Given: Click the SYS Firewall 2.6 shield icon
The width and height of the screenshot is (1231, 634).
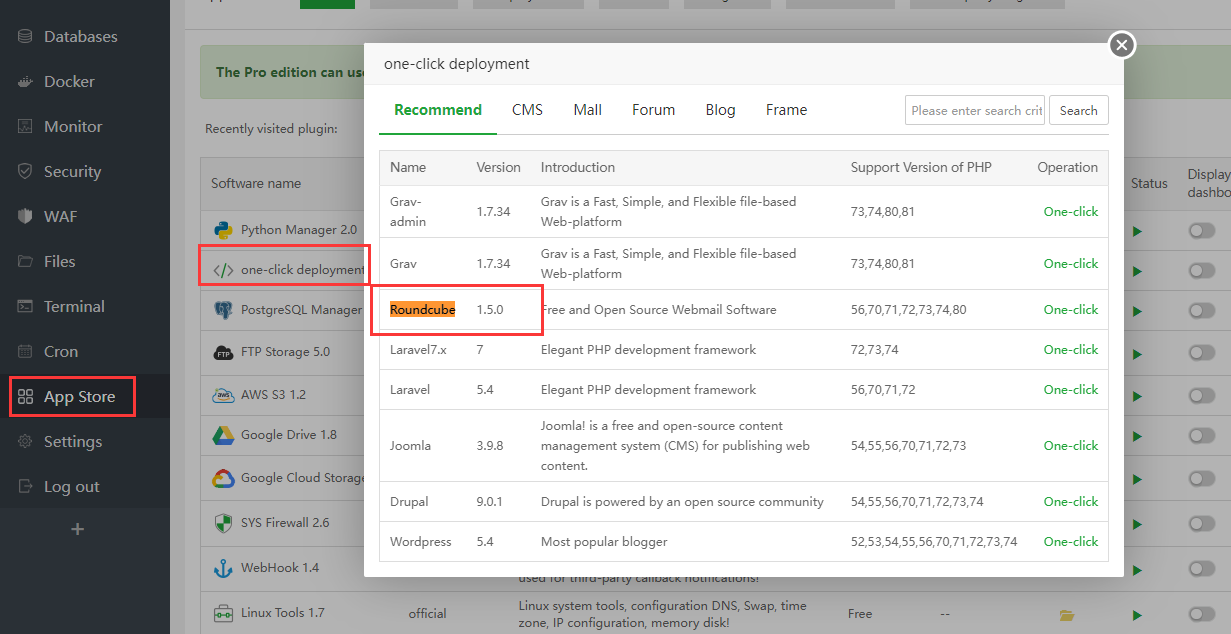Looking at the screenshot, I should pos(223,522).
